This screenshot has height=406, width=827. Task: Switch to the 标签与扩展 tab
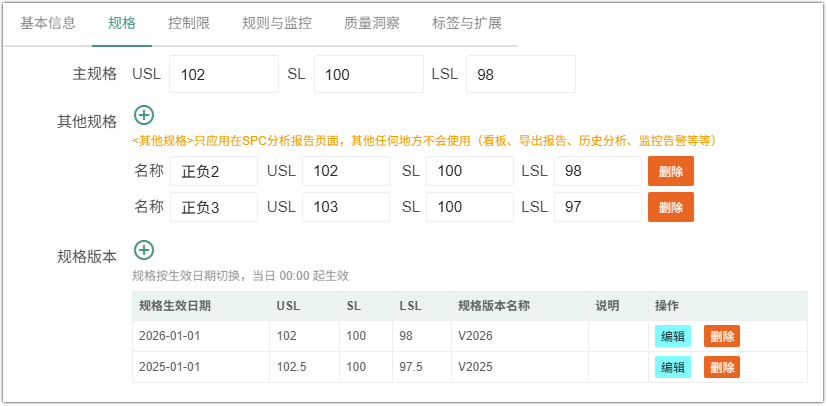click(467, 23)
